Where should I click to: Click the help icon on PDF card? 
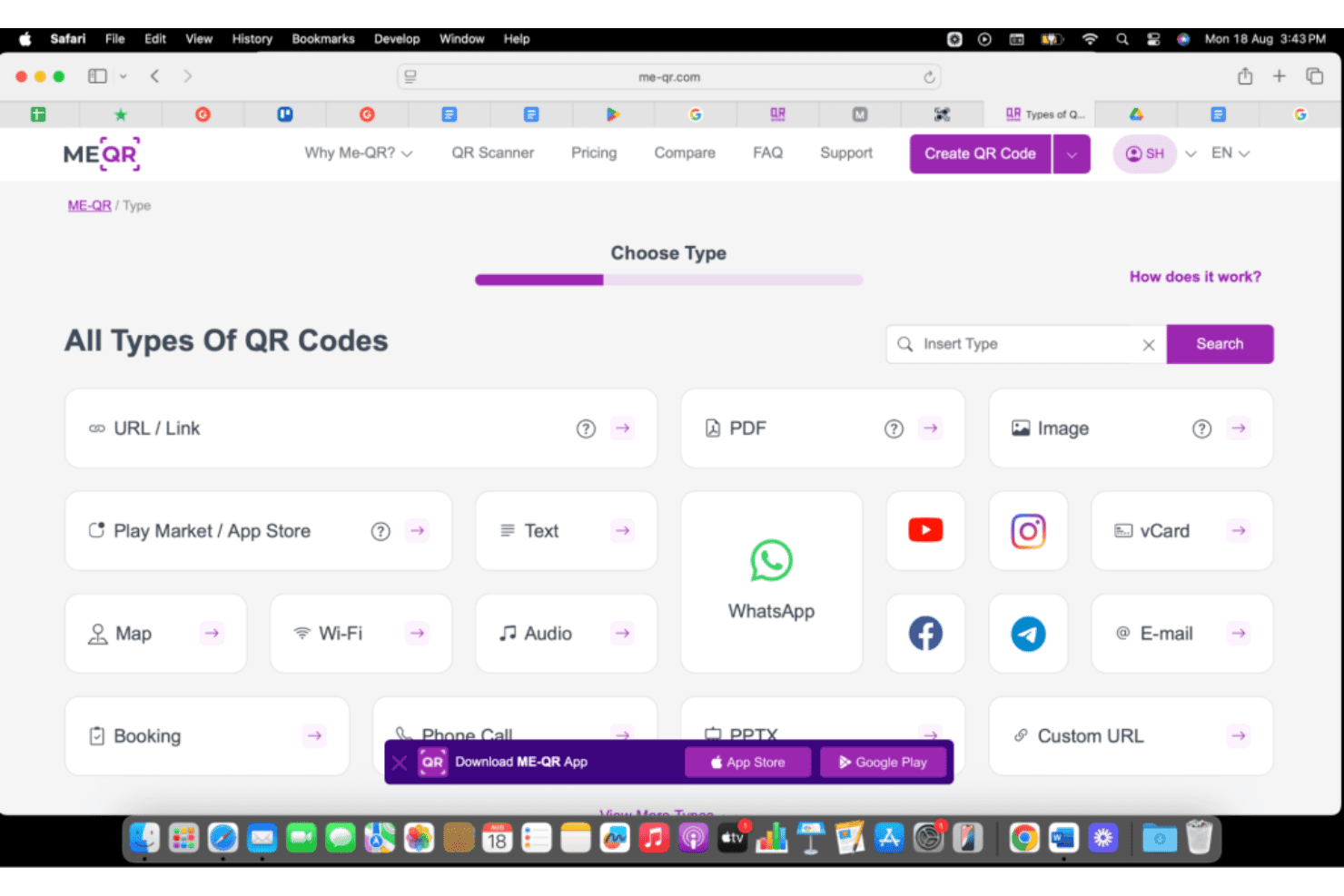tap(894, 428)
